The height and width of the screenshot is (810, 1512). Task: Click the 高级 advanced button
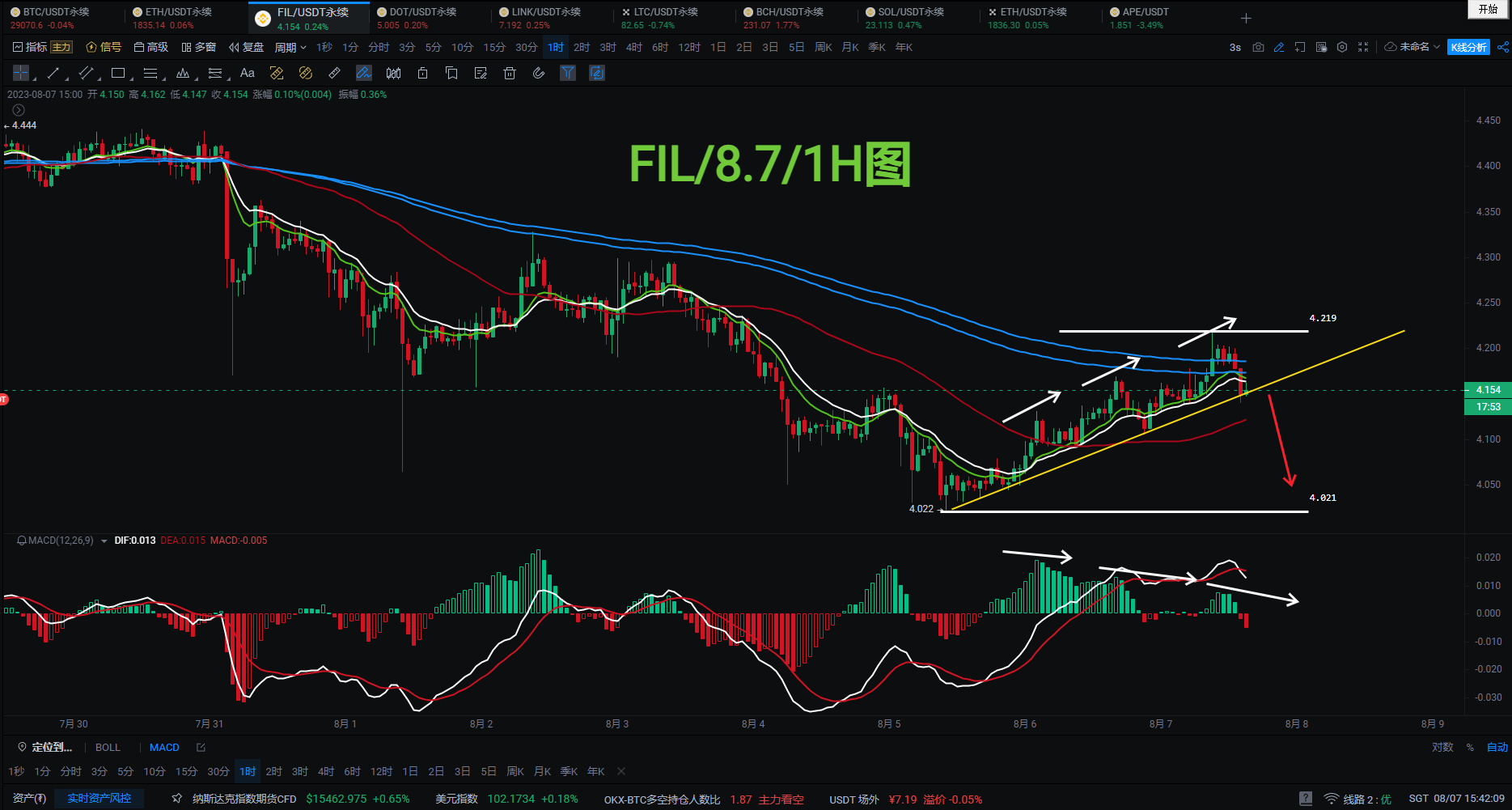[151, 47]
